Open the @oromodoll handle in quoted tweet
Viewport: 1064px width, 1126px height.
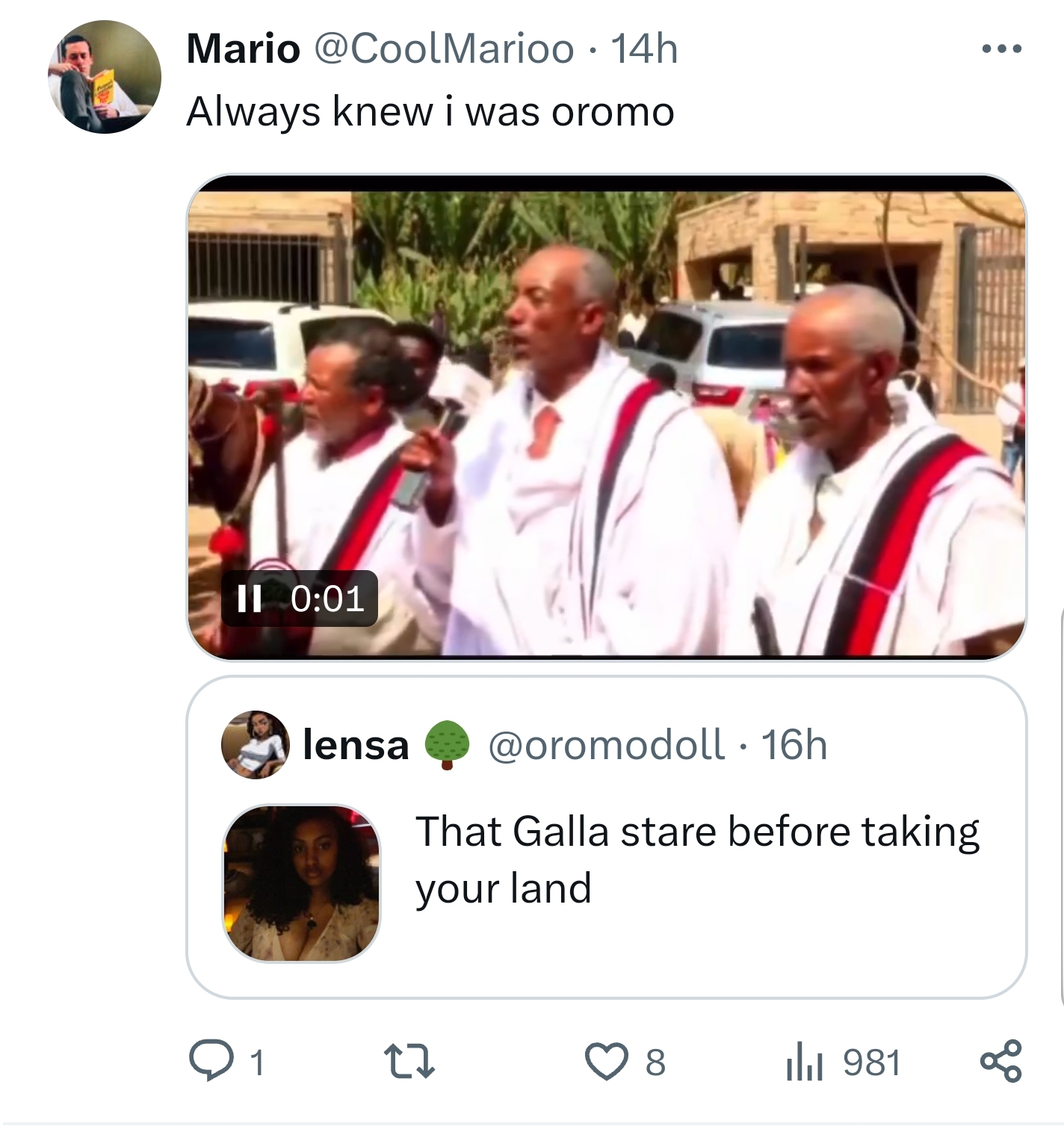606,745
